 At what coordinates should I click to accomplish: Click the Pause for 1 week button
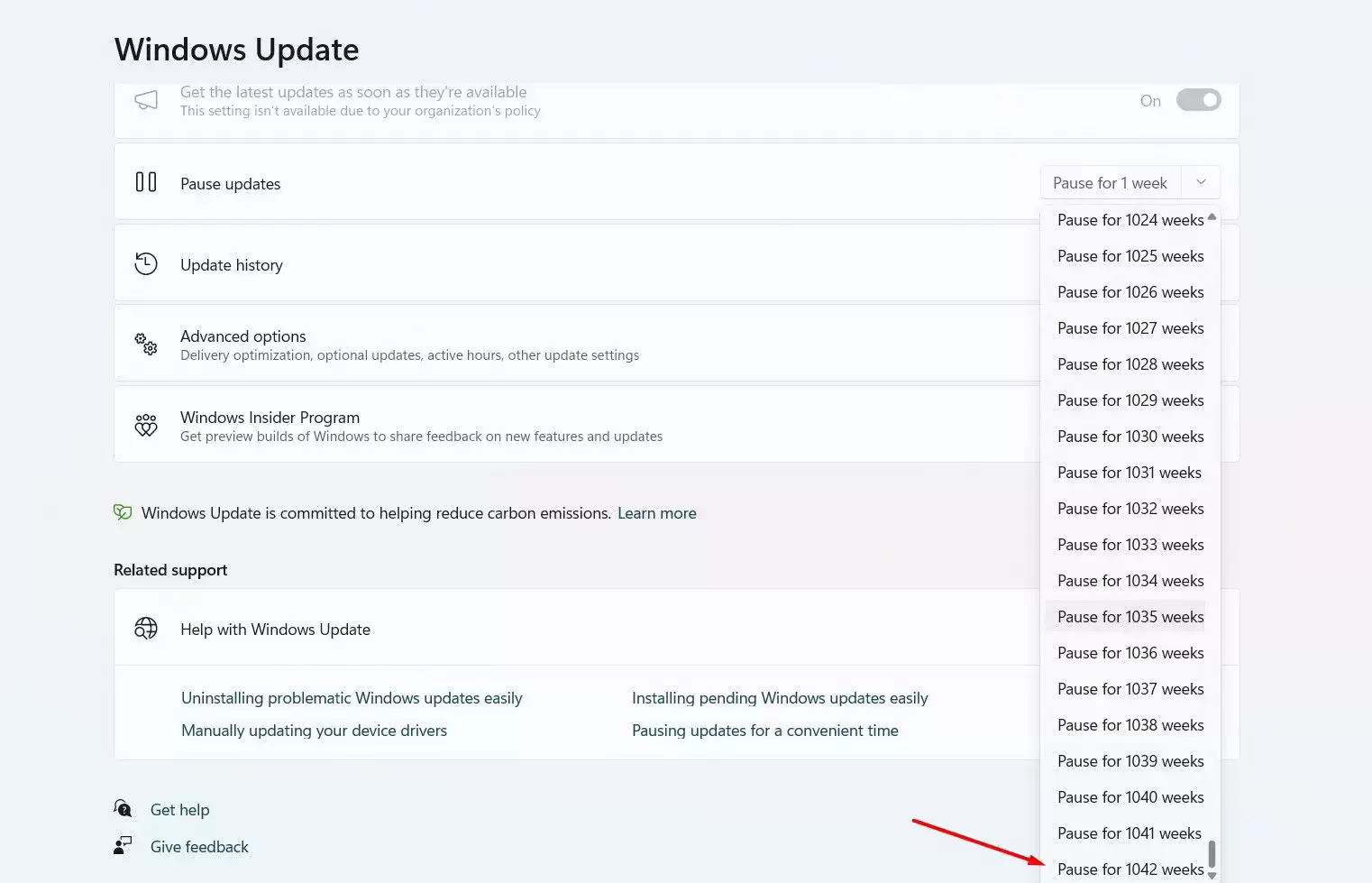(1111, 182)
